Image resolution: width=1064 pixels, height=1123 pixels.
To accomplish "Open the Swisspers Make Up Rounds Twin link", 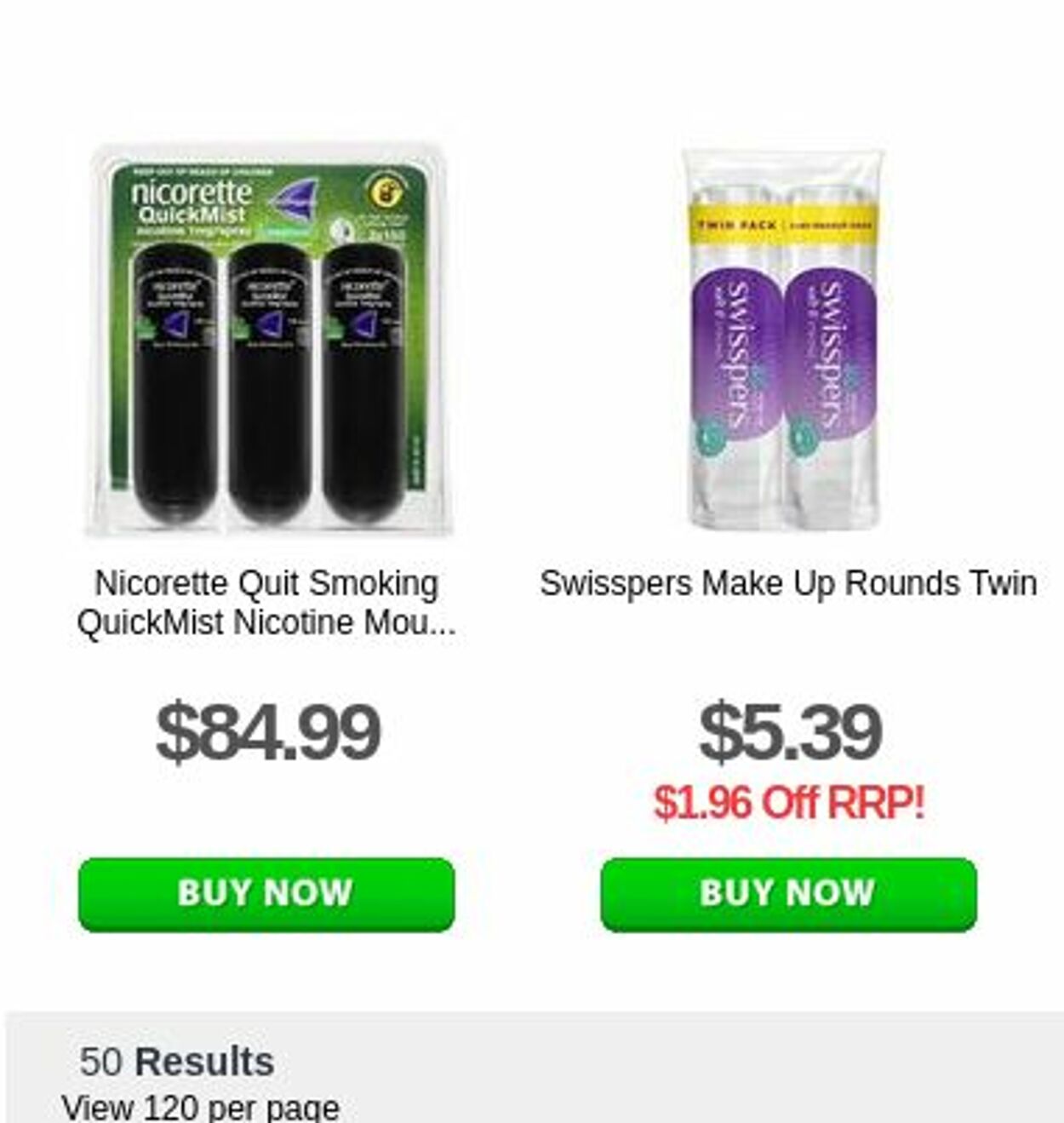I will pos(788,583).
